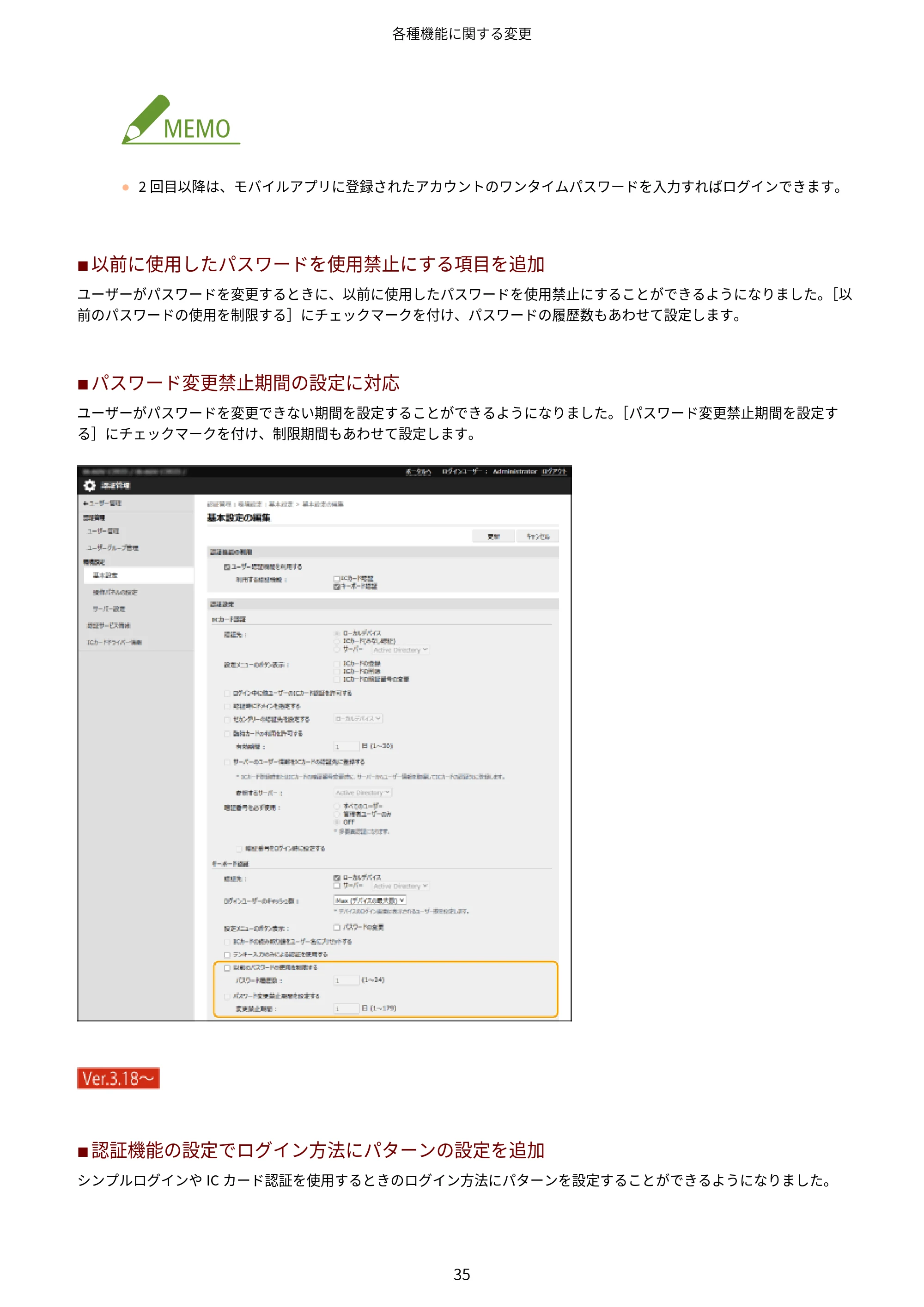The image size is (924, 1307).
Task: Toggle ログイン中に他ユーザーのICカード認証を許可する
Action: [227, 693]
